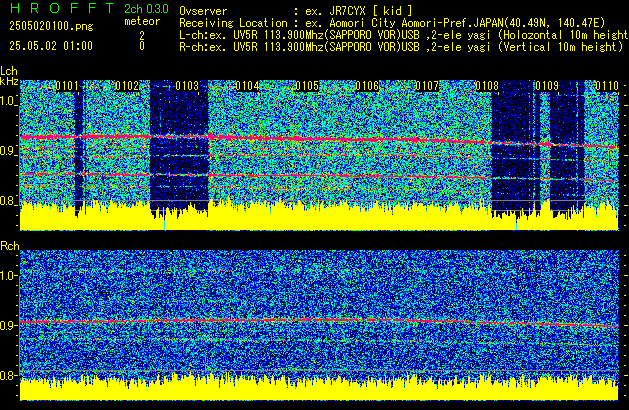Click the Receiving Location Aomori City line
The width and height of the screenshot is (629, 410).
pos(392,23)
